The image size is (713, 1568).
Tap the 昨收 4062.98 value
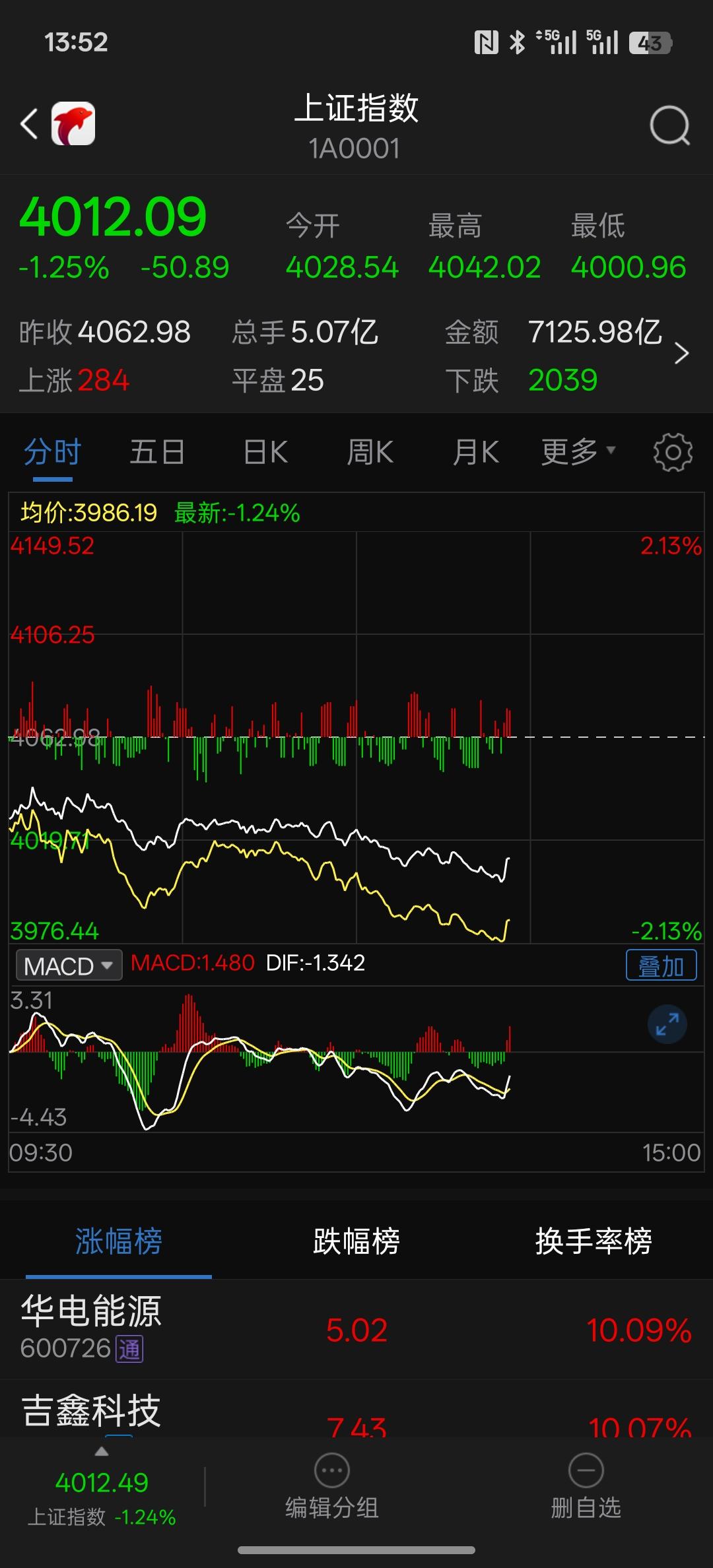(105, 332)
